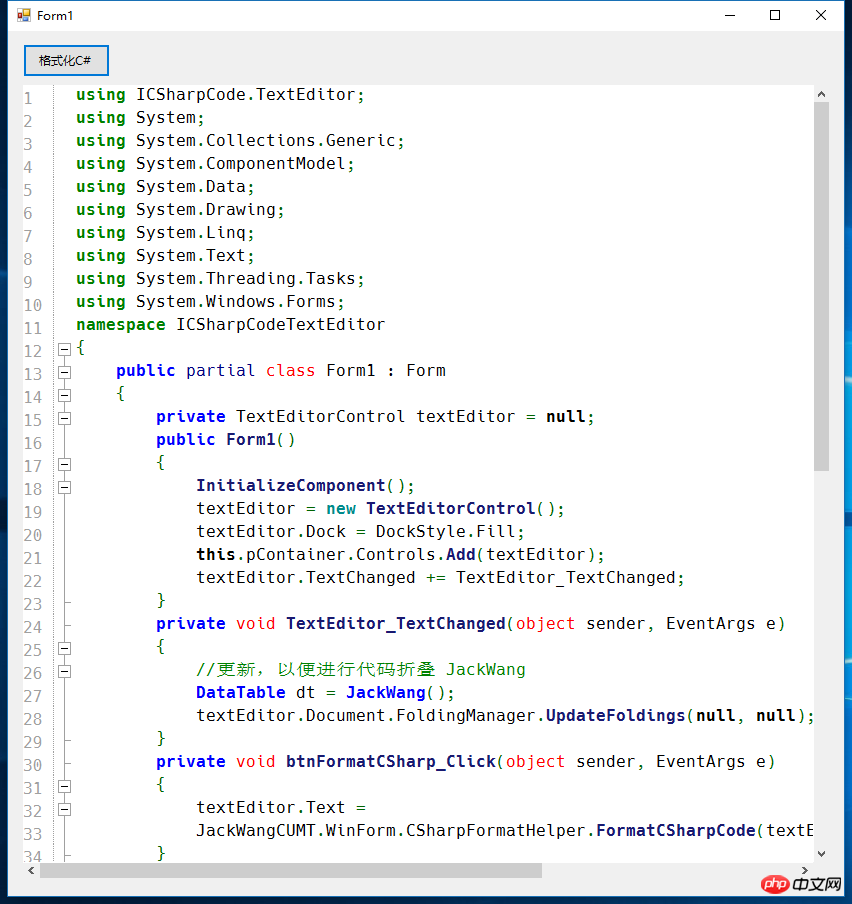Click line number 30 in the gutter
This screenshot has height=904, width=852.
[33, 766]
